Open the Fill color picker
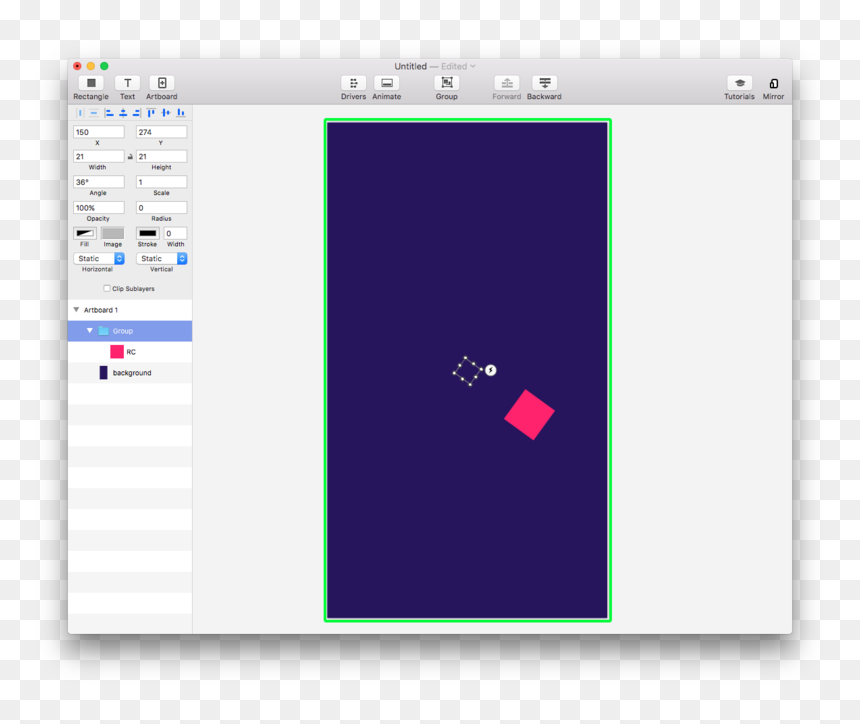Image resolution: width=860 pixels, height=724 pixels. coord(84,233)
